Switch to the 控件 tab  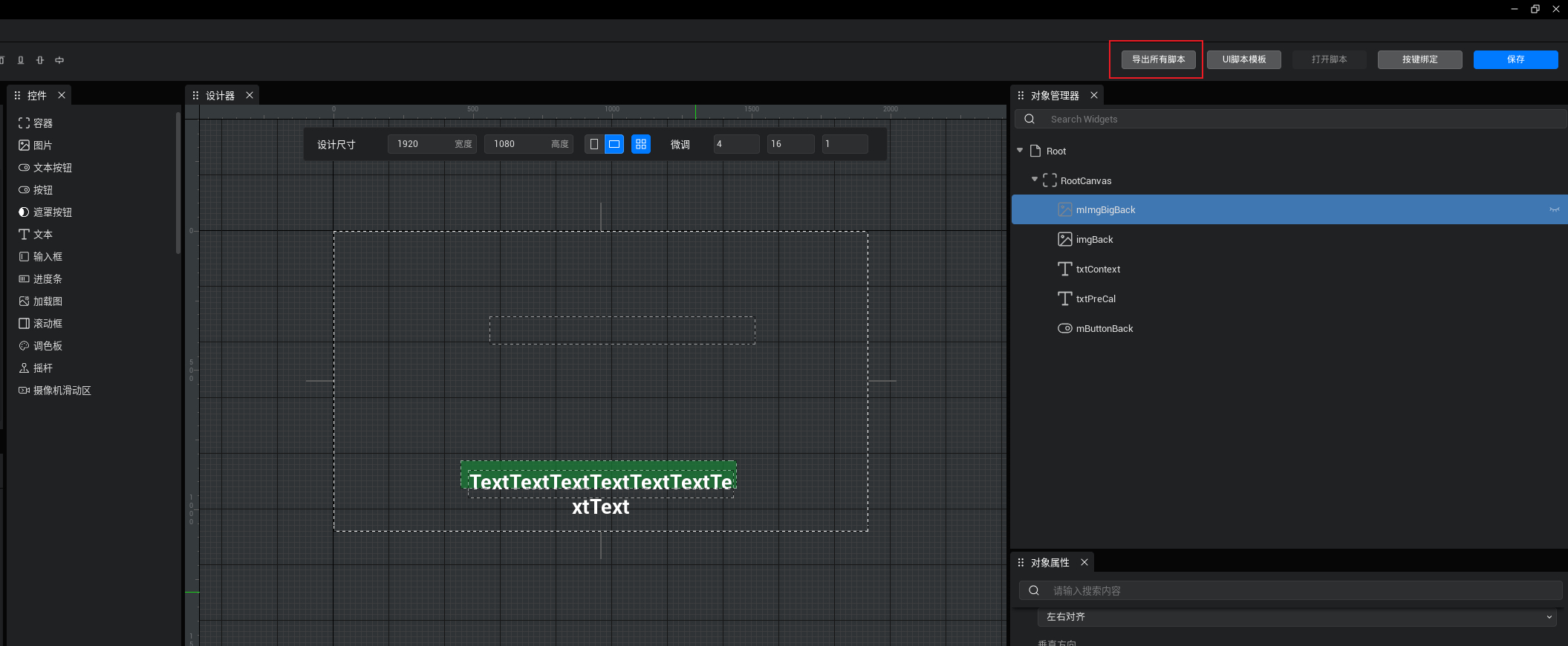pos(37,95)
